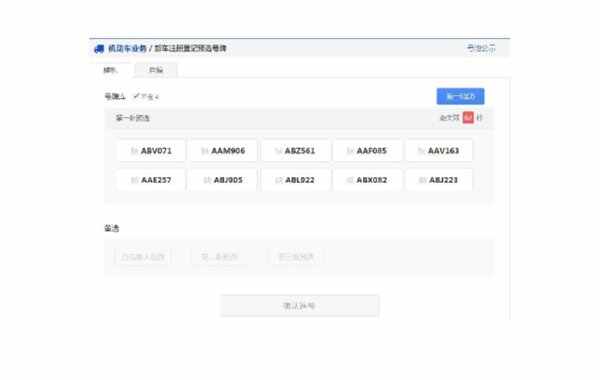The image size is (600, 380).
Task: Select license plate AAM906
Action: 223,151
